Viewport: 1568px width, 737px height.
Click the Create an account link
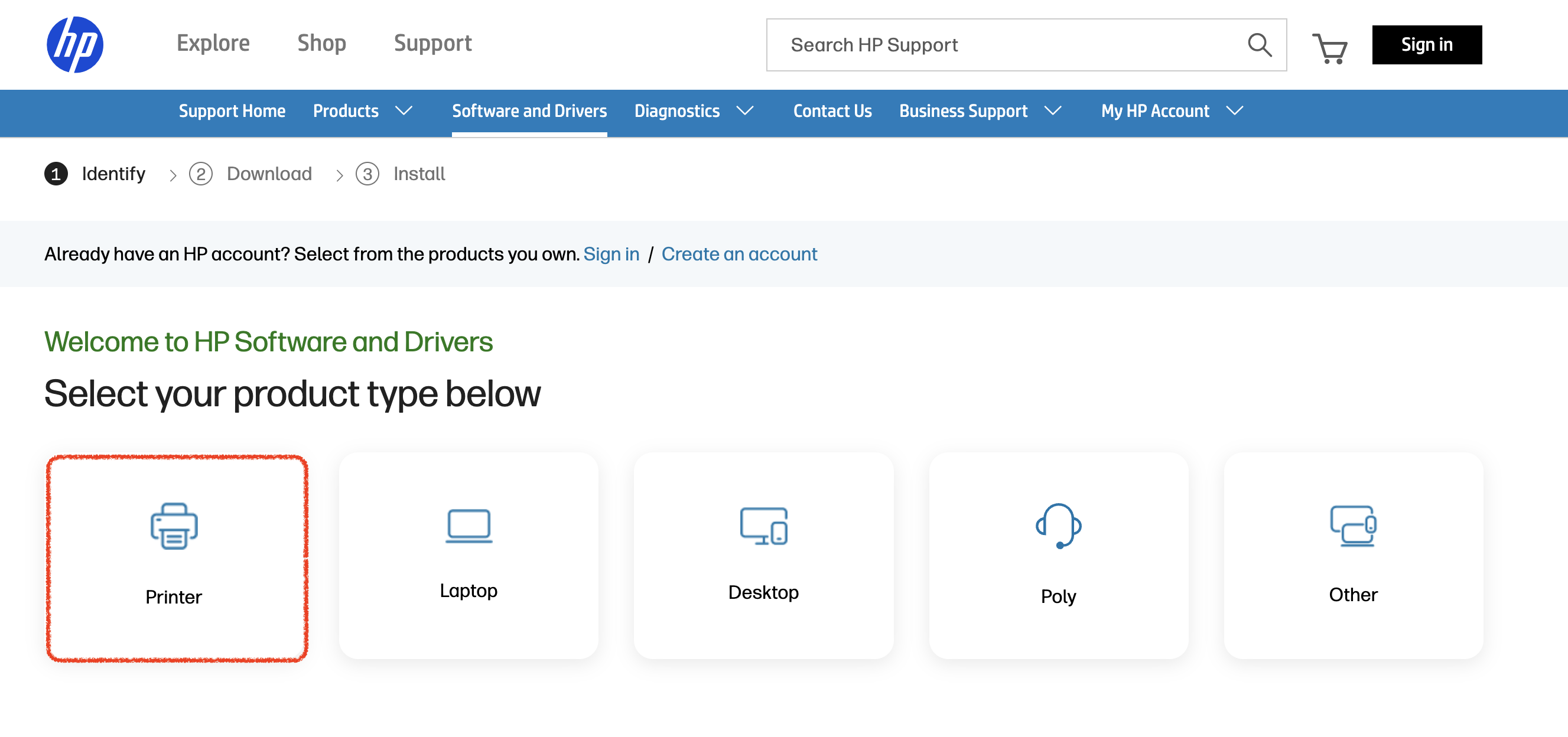739,254
